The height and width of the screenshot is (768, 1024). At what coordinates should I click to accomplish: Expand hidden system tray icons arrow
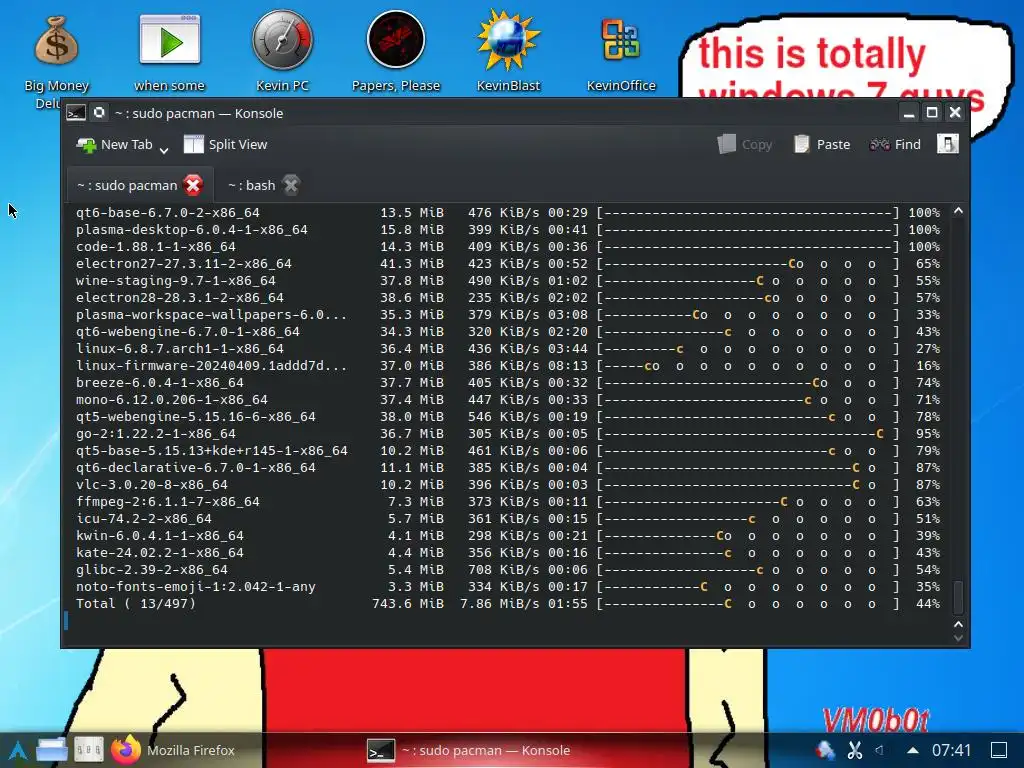click(913, 750)
